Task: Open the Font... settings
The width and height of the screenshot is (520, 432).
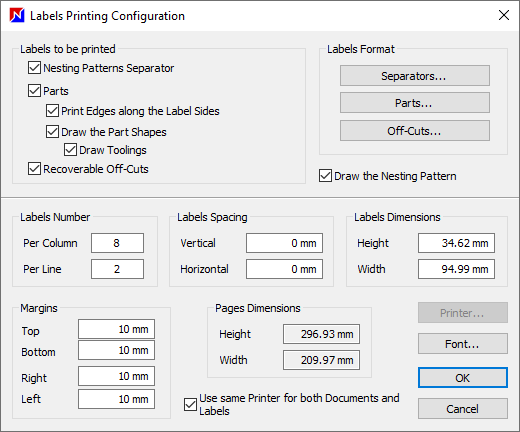Action: point(463,344)
